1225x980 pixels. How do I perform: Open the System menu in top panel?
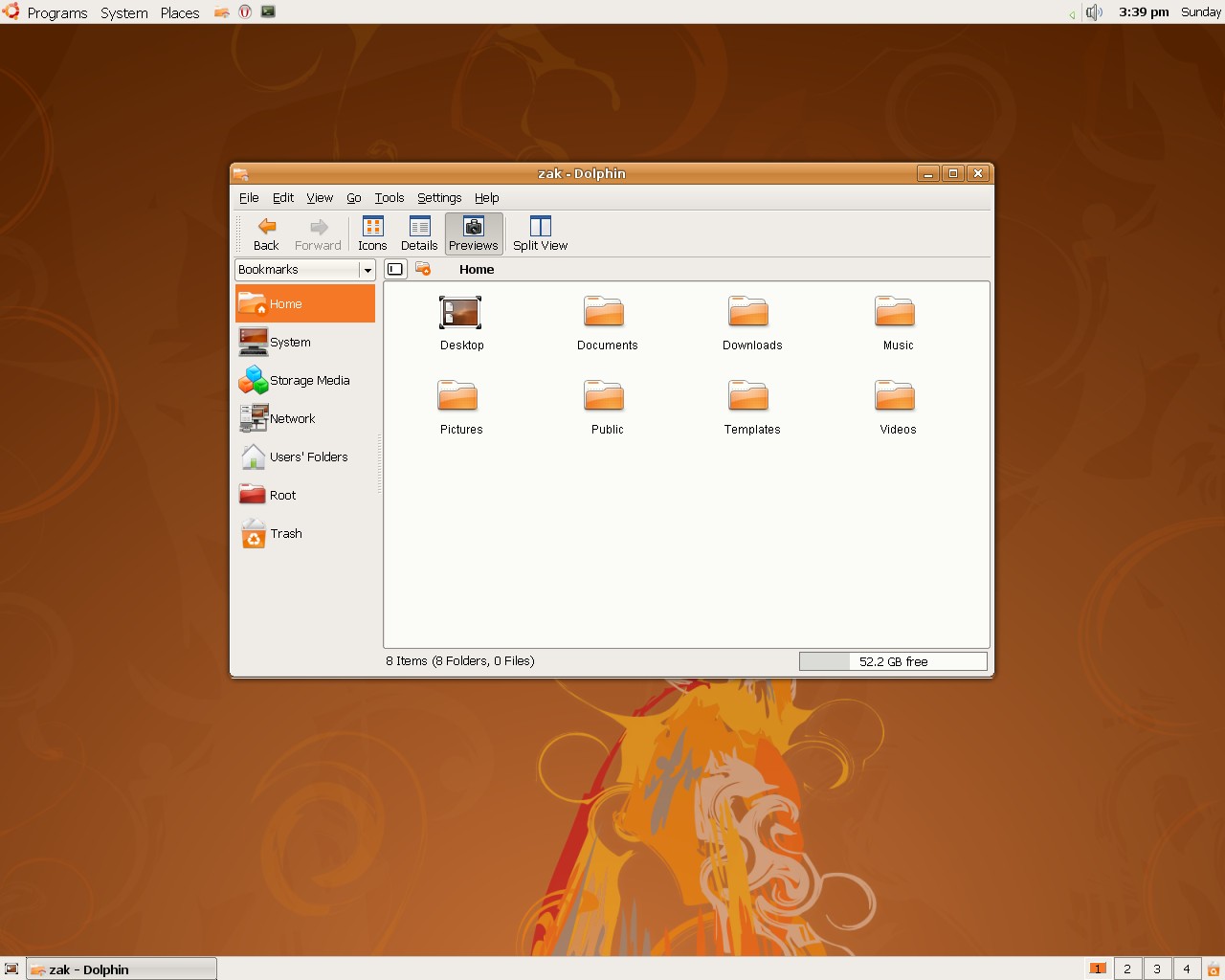click(x=124, y=12)
